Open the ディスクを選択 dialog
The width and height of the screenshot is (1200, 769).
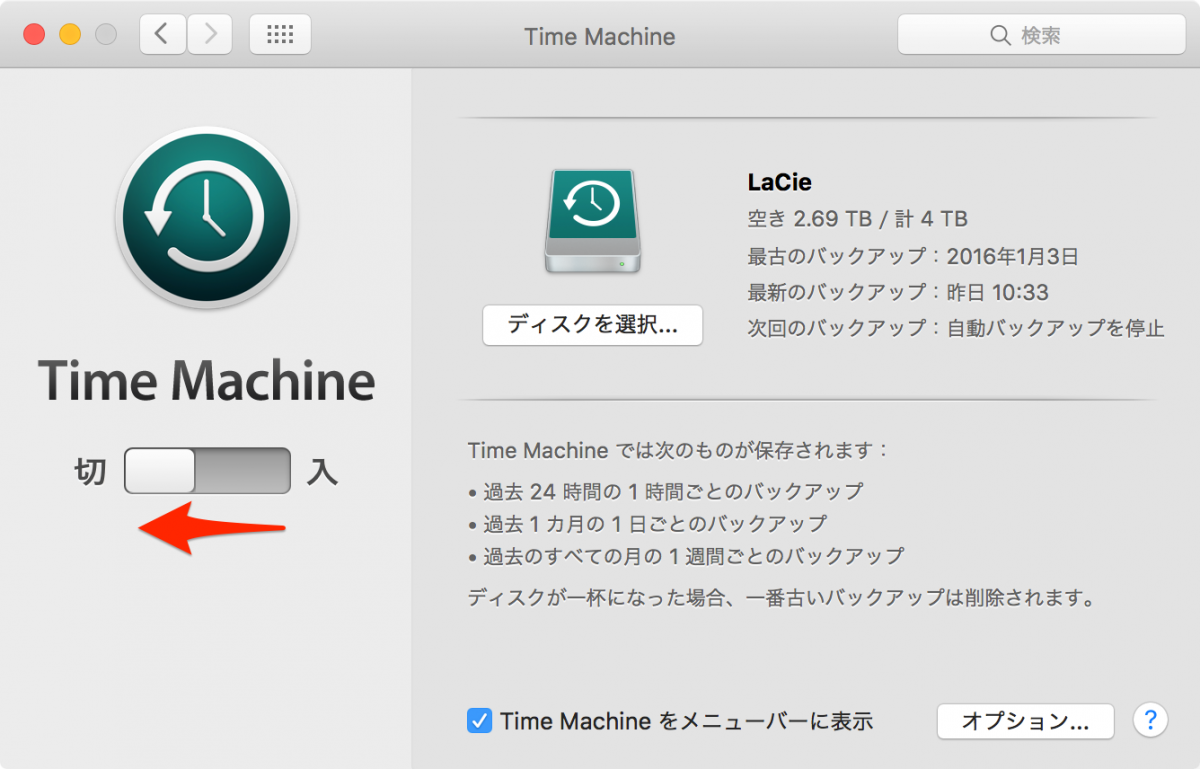(592, 325)
